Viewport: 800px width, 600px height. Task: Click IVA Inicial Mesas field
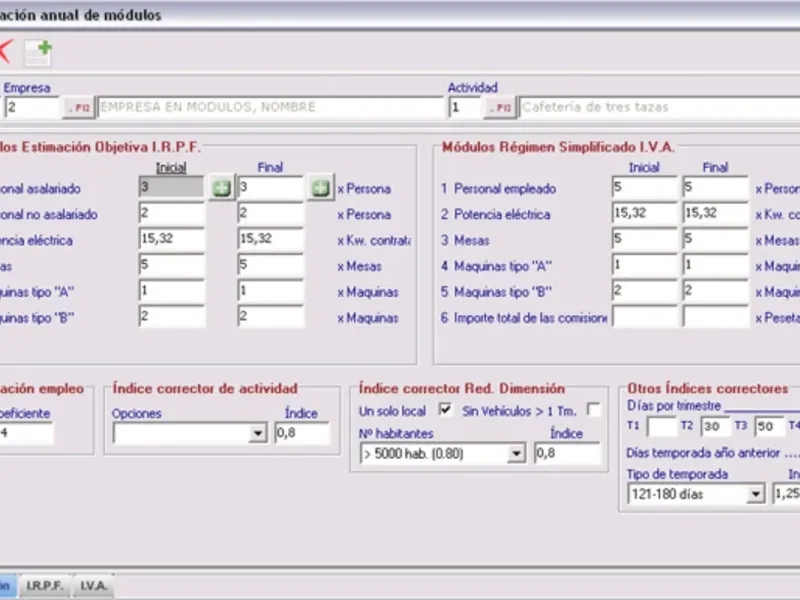coord(644,239)
